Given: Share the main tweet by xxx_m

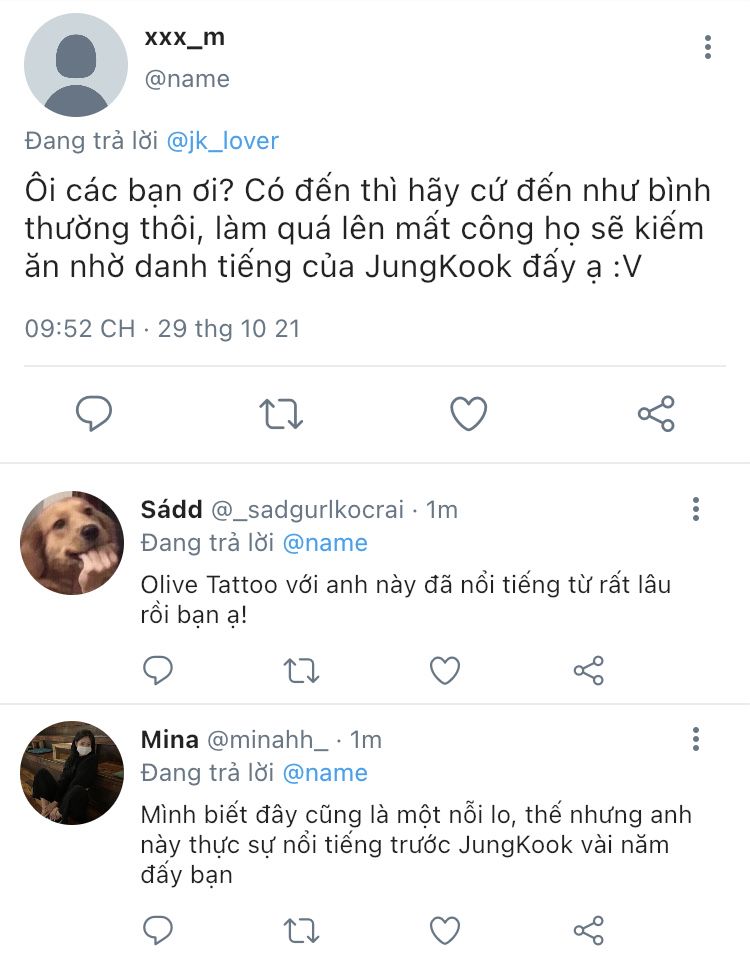Looking at the screenshot, I should (x=656, y=414).
